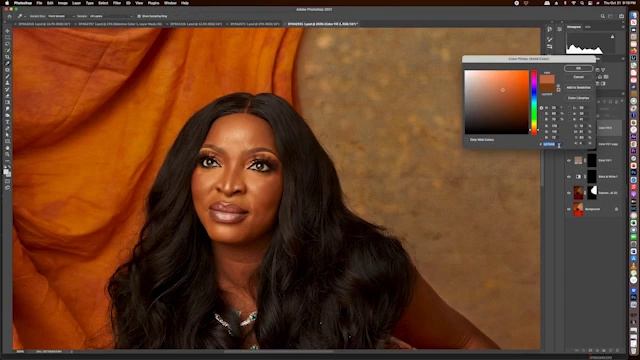Select the Lasso tool
The image size is (640, 360).
[x=7, y=44]
